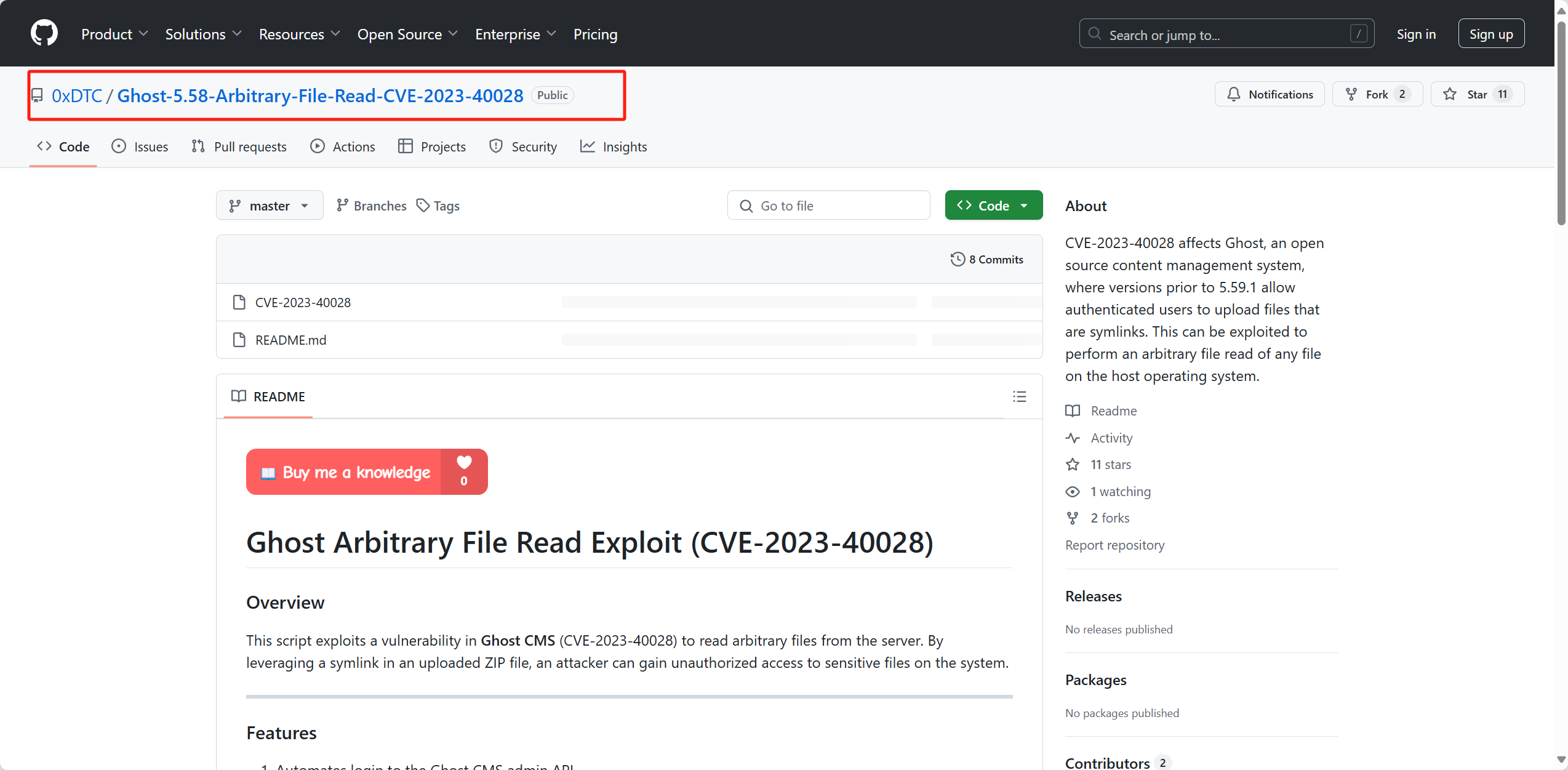Expand the green Code dropdown button
Screen dimensions: 1568x770
coord(993,206)
